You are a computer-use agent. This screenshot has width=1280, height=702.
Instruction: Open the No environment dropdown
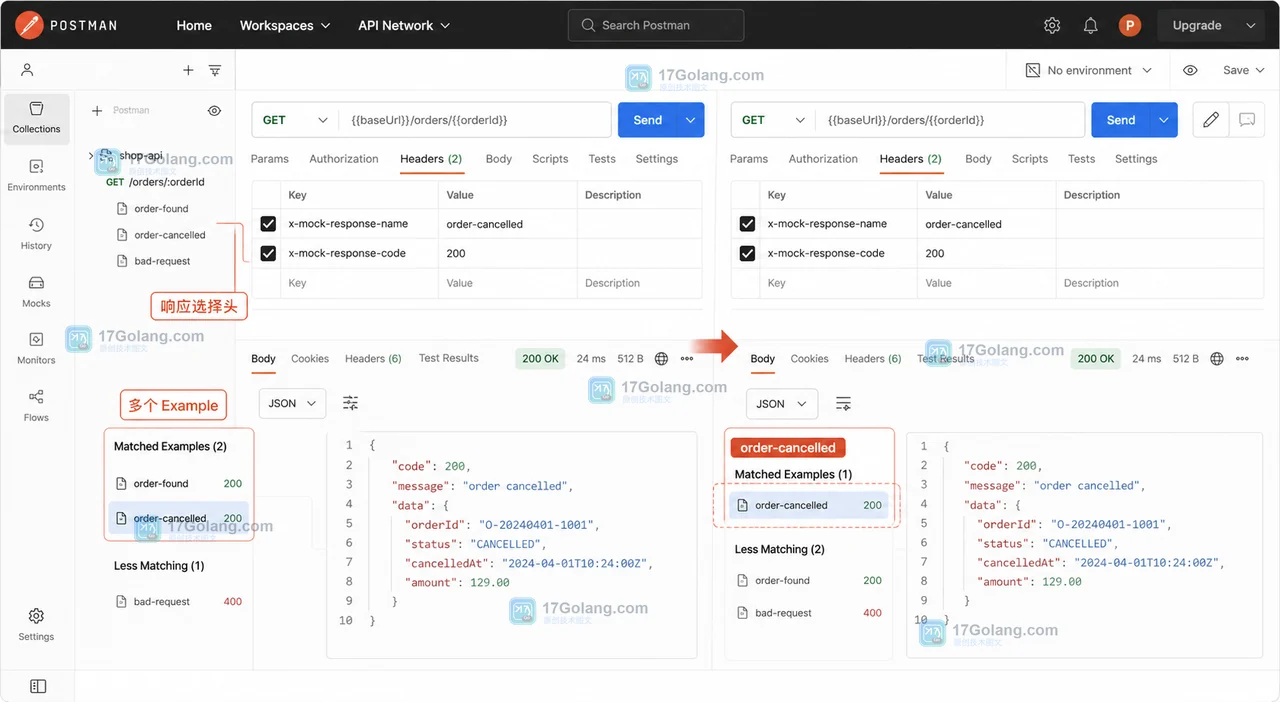click(x=1089, y=70)
